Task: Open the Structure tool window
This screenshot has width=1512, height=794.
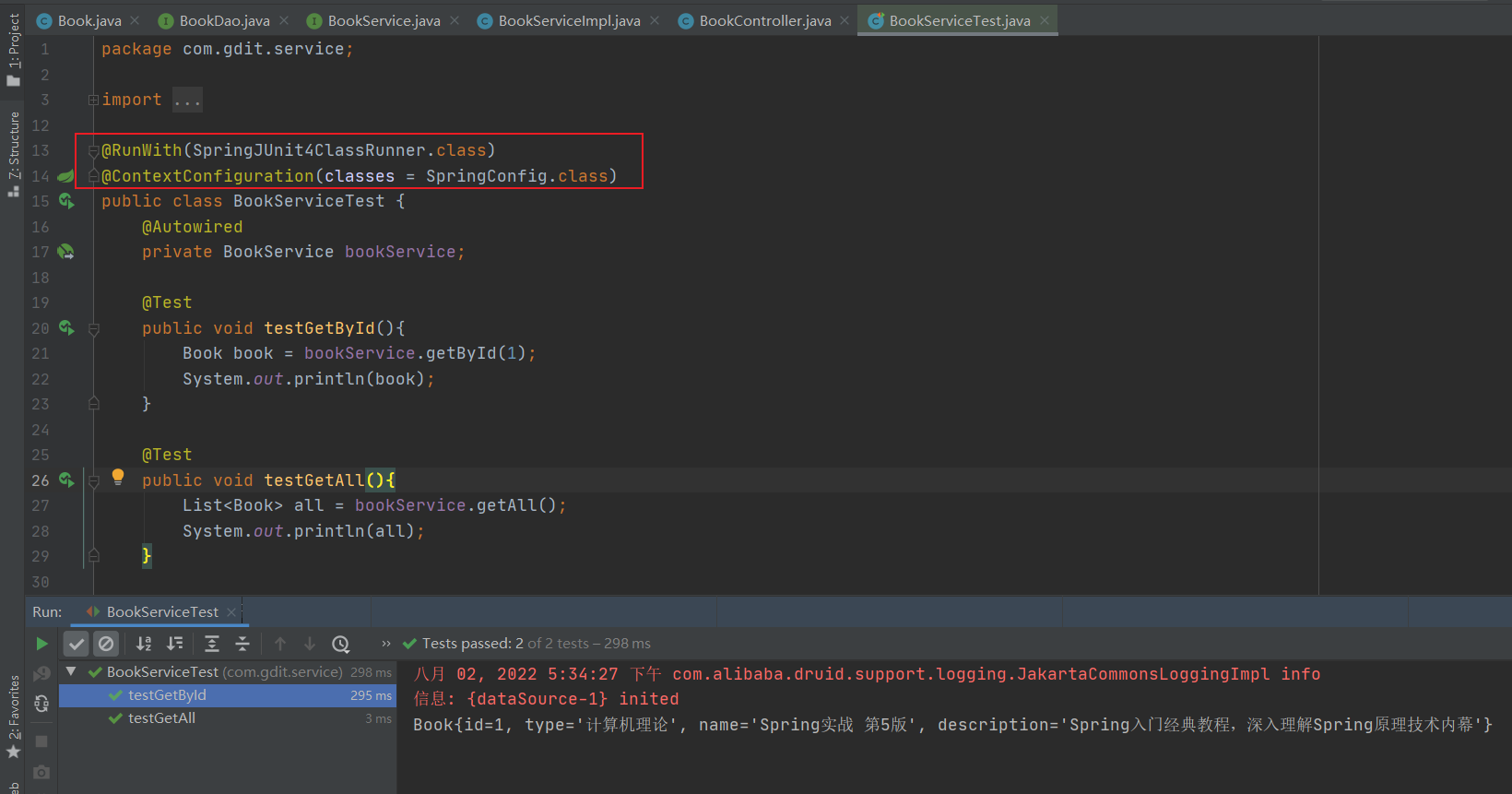Action: point(13,153)
